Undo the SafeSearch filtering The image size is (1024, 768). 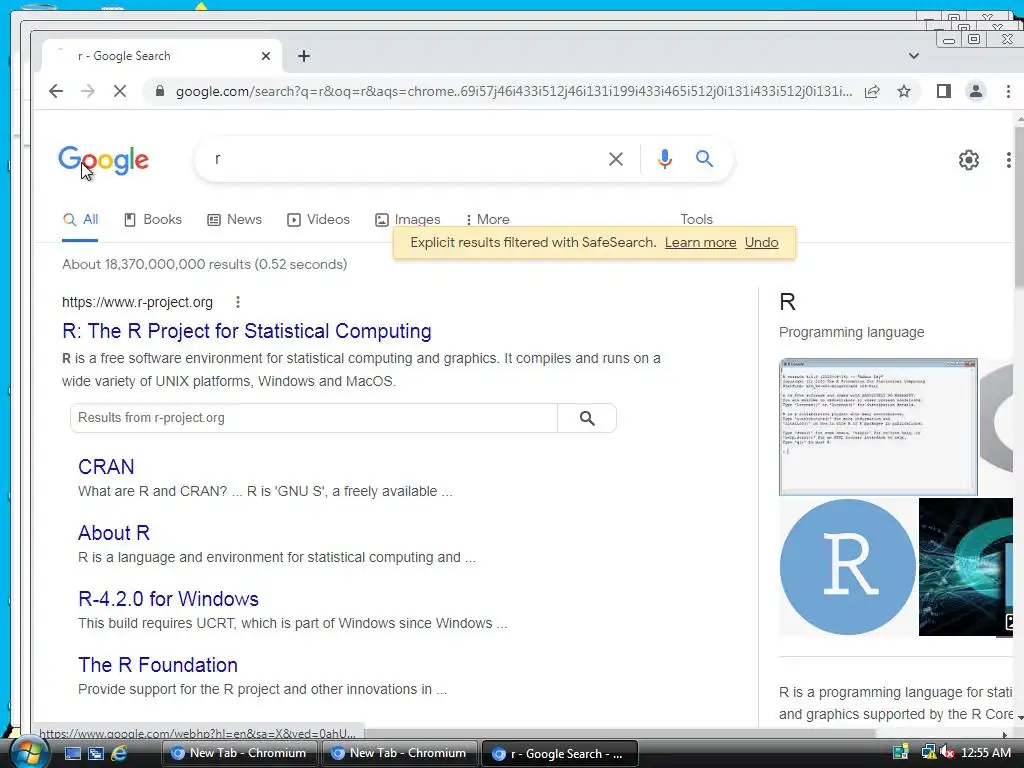click(761, 242)
